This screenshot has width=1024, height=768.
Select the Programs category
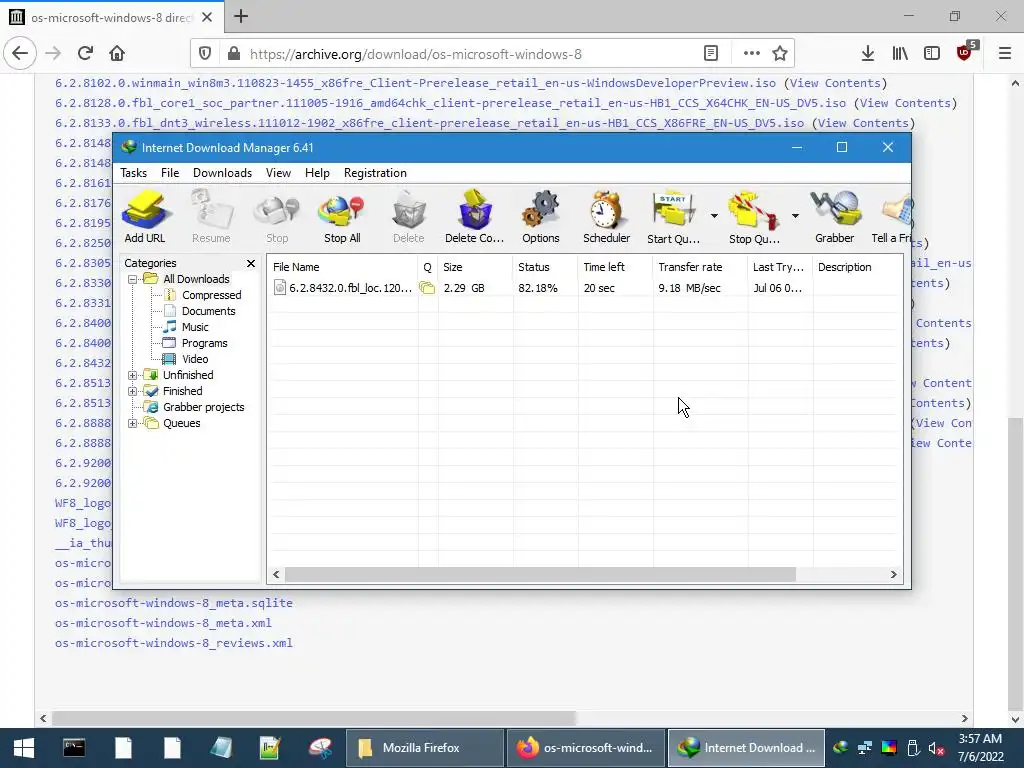pos(204,343)
